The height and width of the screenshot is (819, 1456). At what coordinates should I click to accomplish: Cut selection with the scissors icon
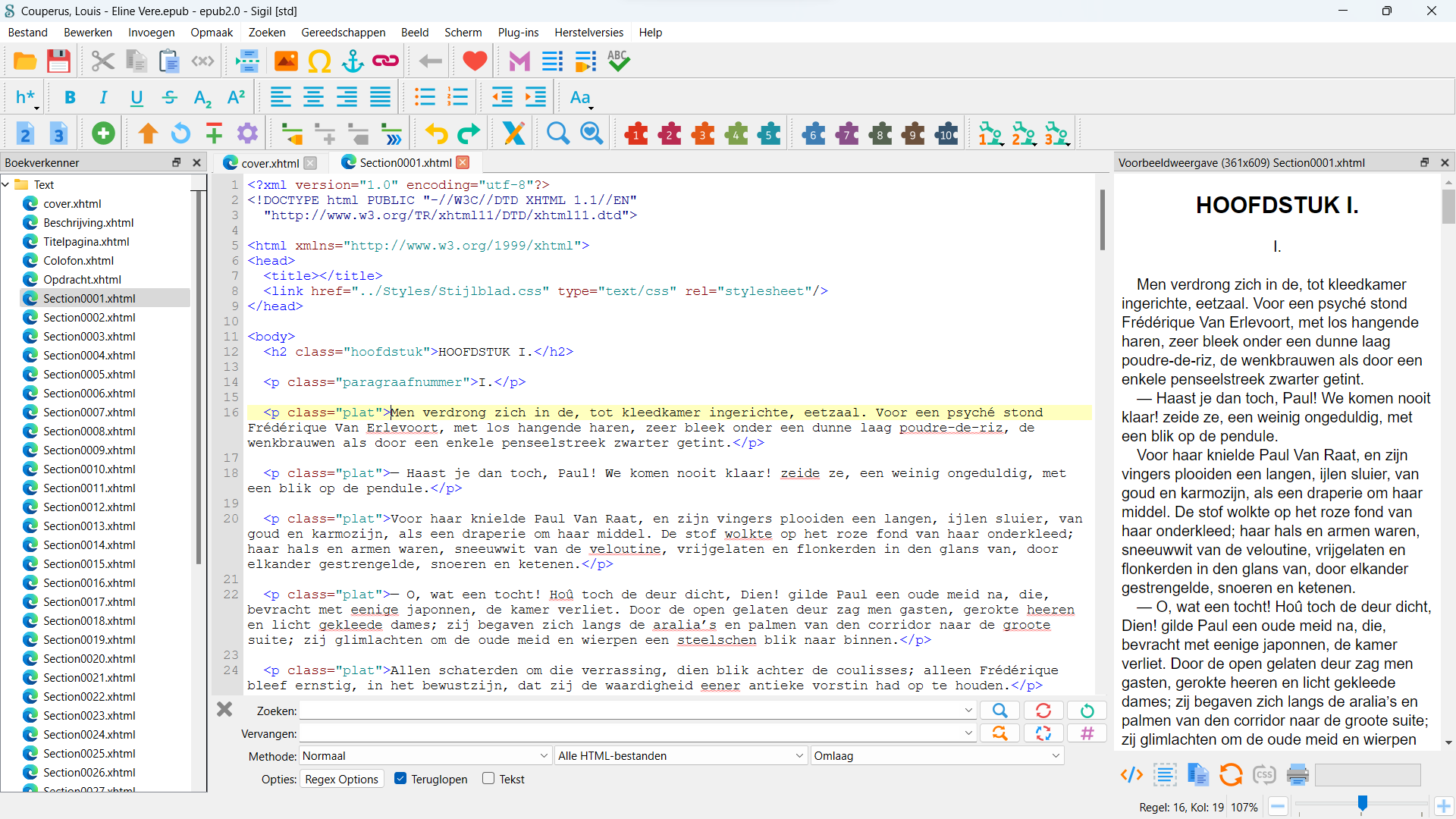point(102,61)
